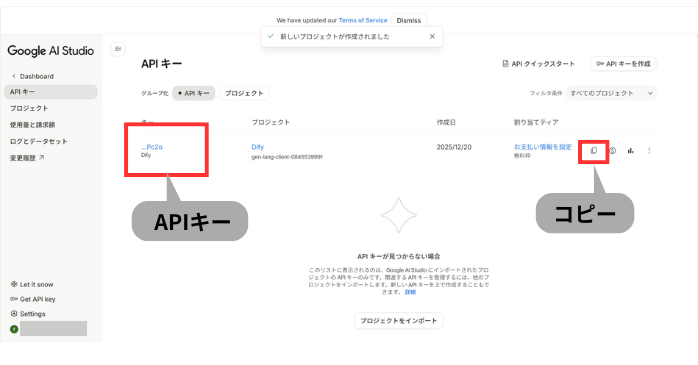Click the date 2025/12/20
The height and width of the screenshot is (365, 698).
[454, 147]
